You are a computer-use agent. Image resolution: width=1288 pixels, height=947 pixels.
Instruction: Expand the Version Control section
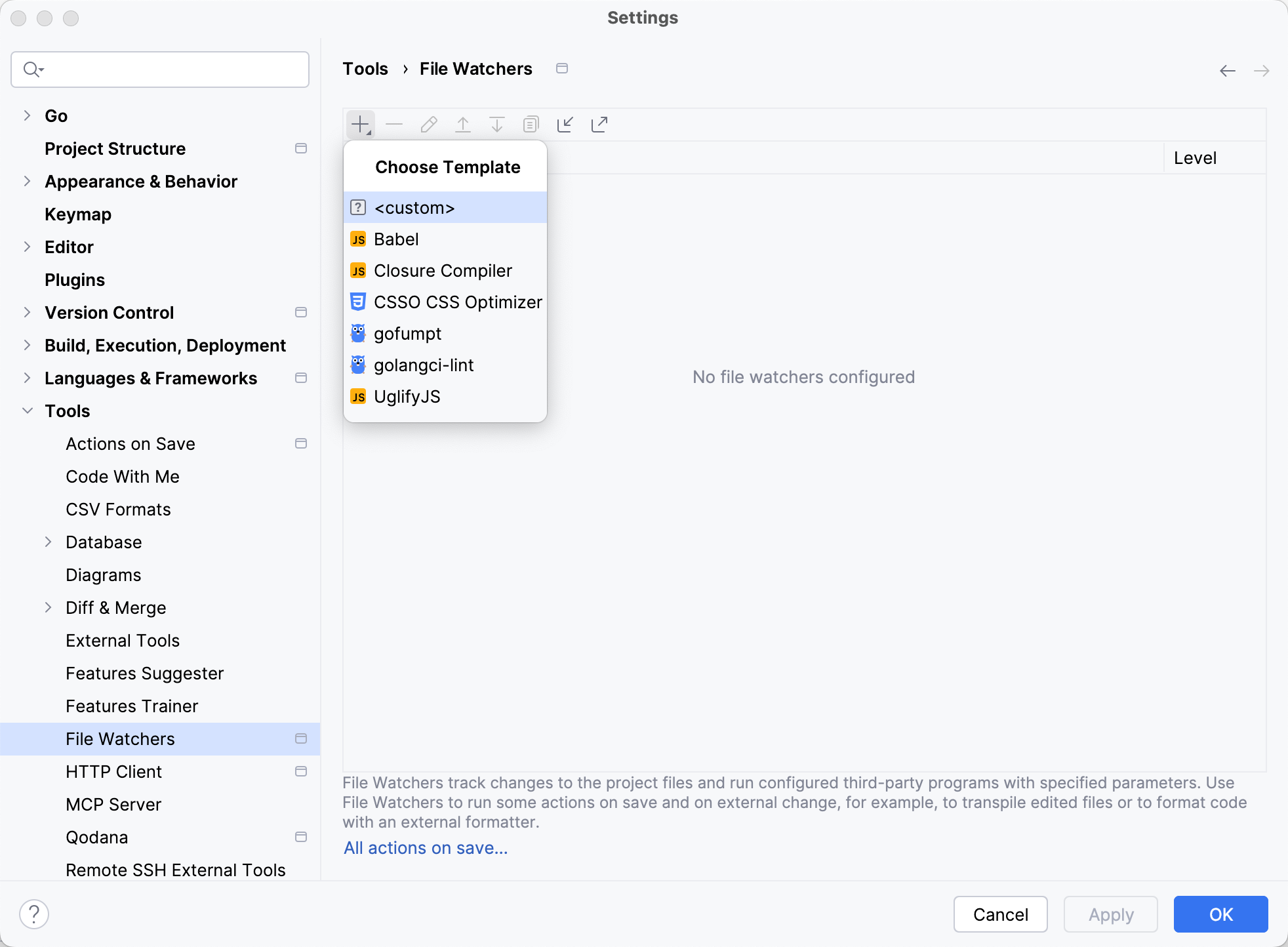(x=27, y=312)
